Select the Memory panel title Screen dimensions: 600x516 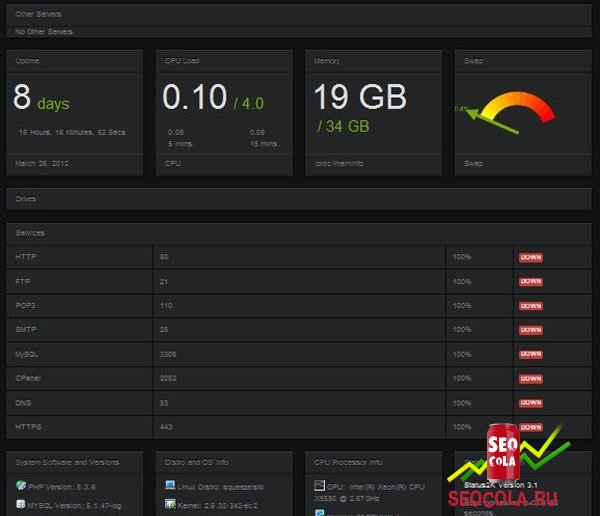coord(326,61)
